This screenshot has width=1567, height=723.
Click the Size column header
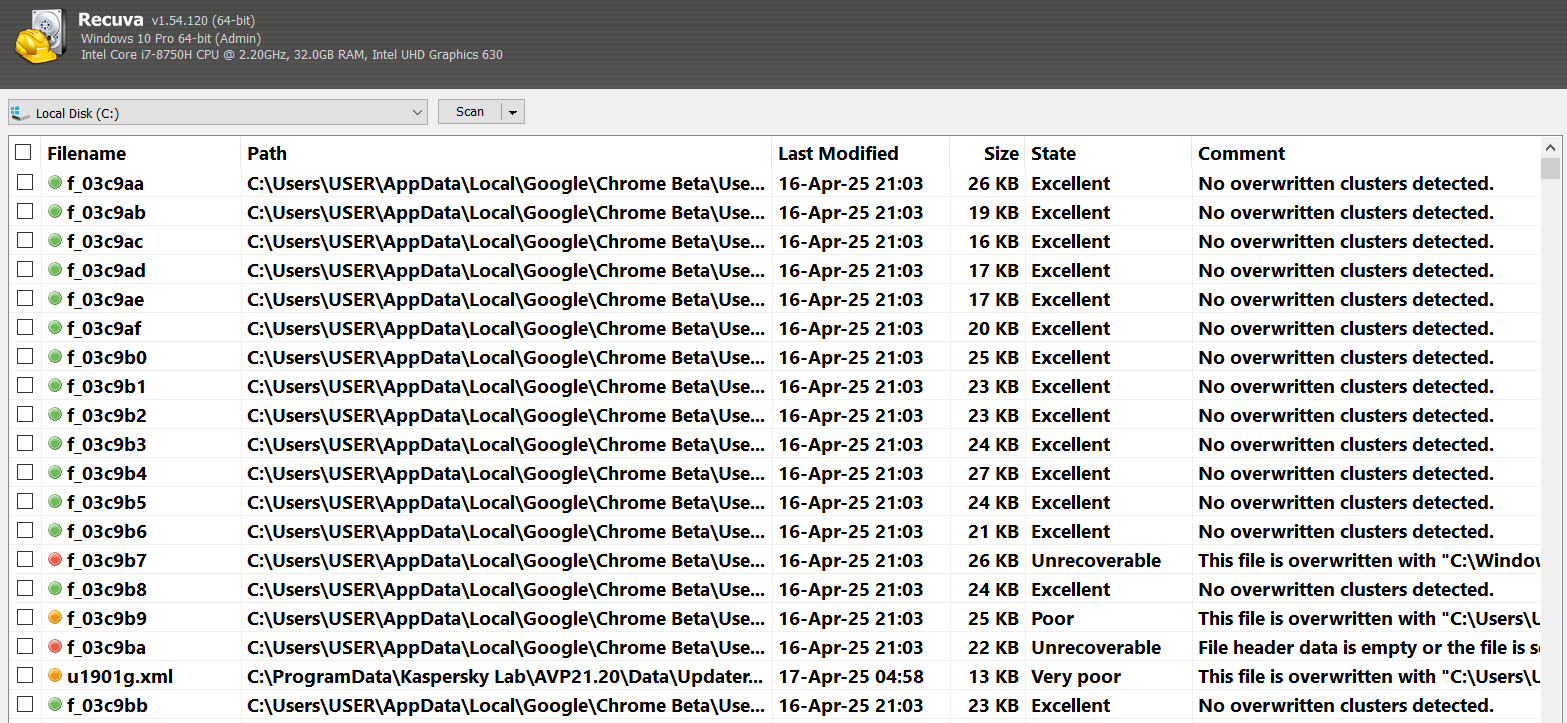[x=1000, y=153]
